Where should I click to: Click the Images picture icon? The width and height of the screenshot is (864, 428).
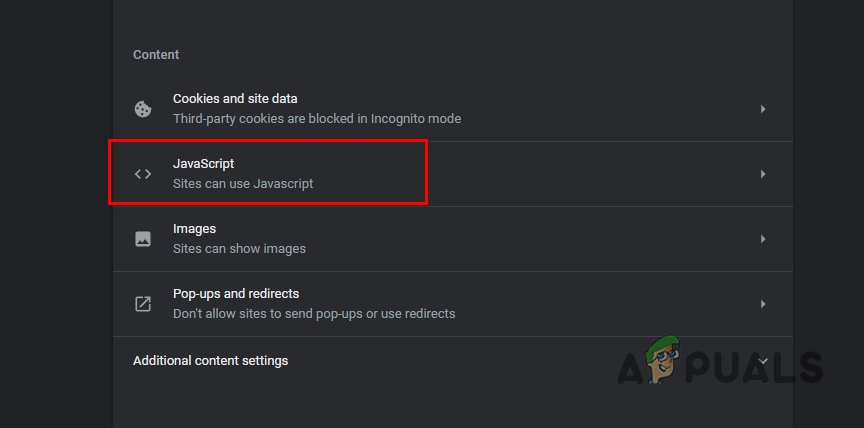[143, 239]
